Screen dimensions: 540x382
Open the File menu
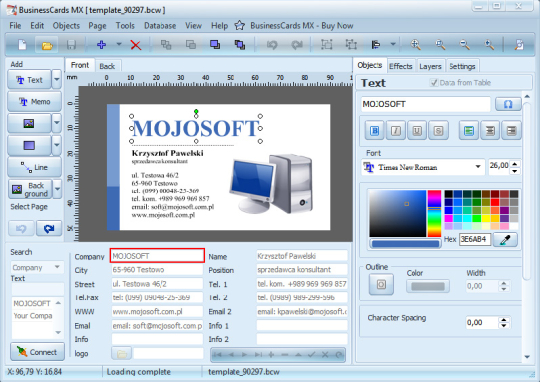coord(15,25)
